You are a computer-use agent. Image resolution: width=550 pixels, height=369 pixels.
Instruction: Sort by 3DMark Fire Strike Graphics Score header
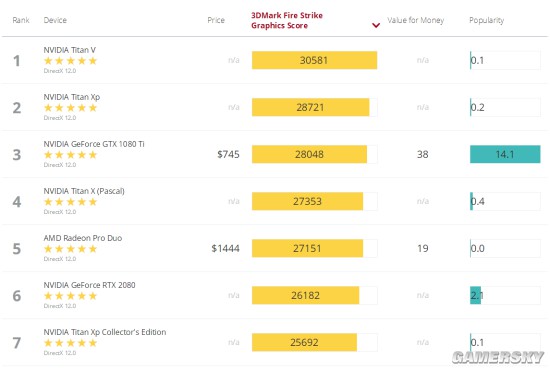(x=287, y=20)
